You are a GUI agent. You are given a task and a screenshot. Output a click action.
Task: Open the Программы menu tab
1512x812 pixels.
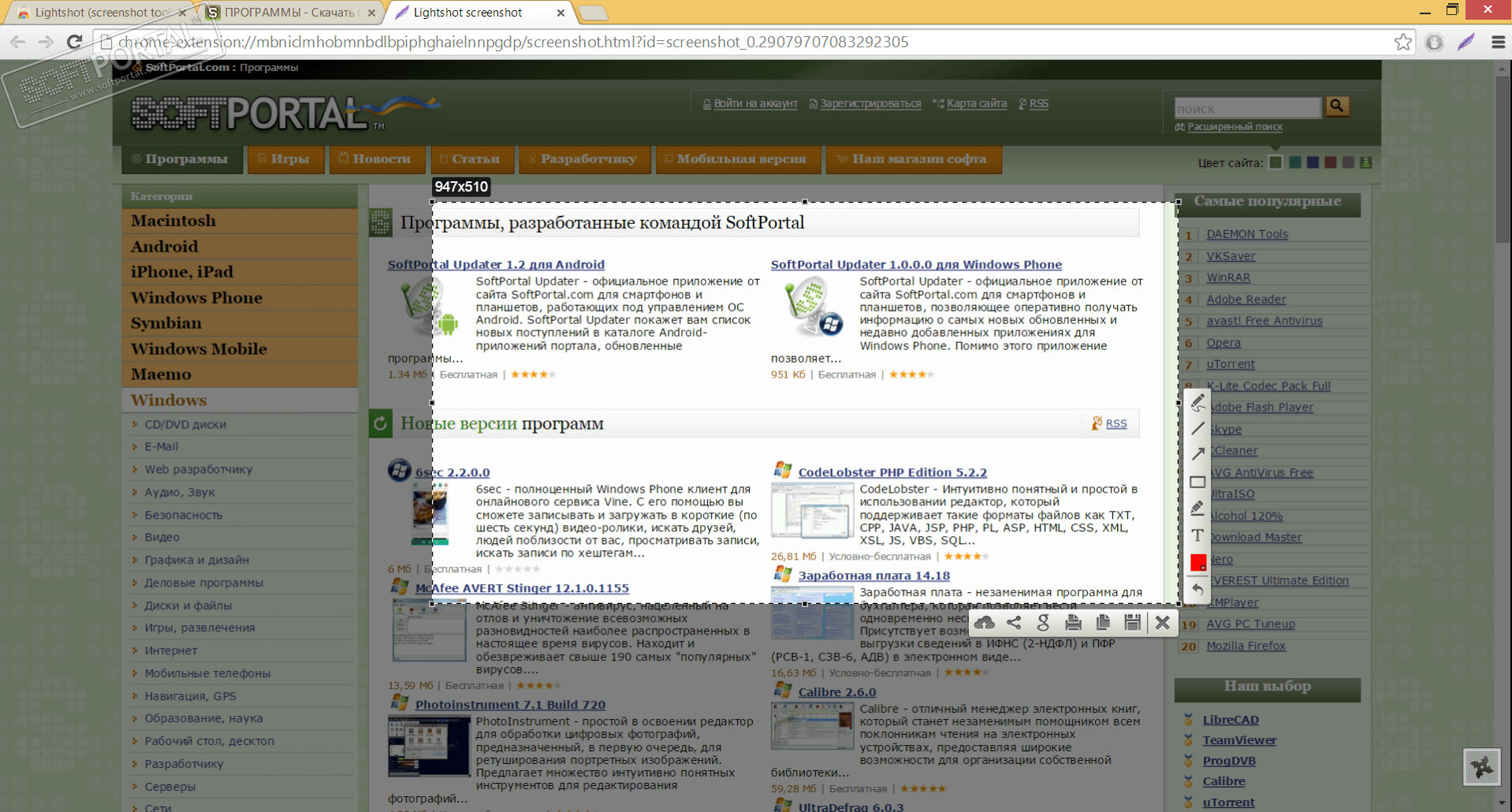[x=182, y=159]
